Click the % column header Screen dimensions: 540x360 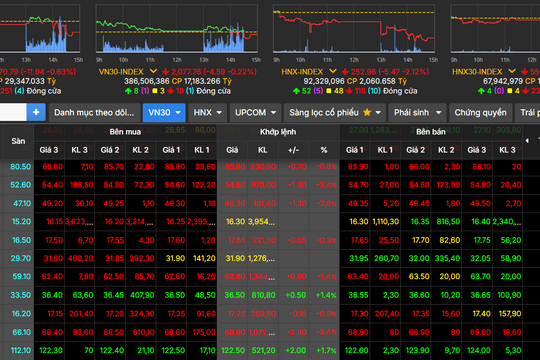(x=324, y=150)
